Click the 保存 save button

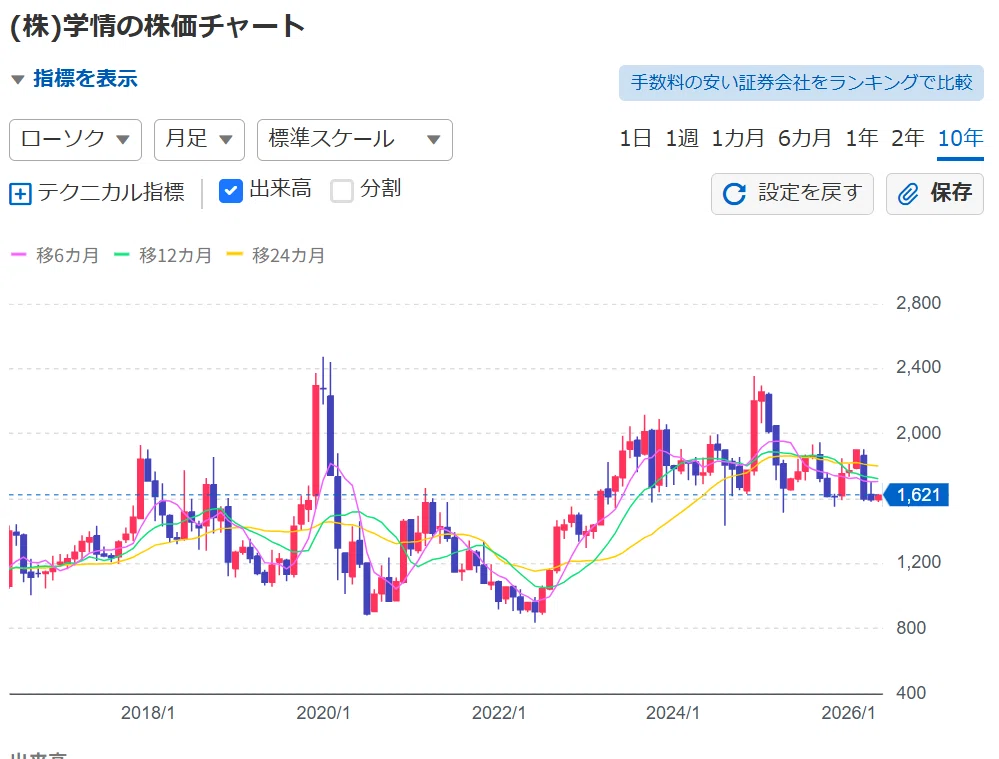pyautogui.click(x=935, y=194)
